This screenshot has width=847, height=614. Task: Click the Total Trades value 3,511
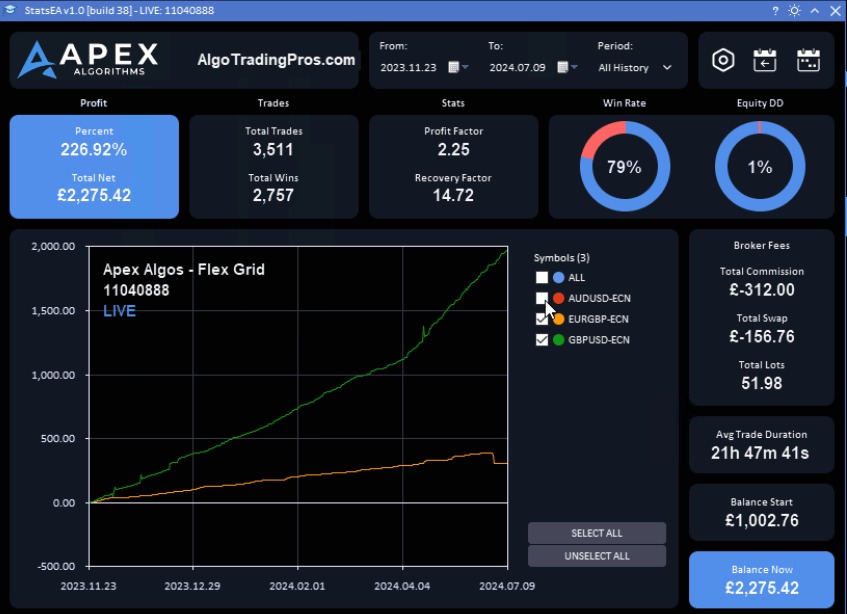273,150
